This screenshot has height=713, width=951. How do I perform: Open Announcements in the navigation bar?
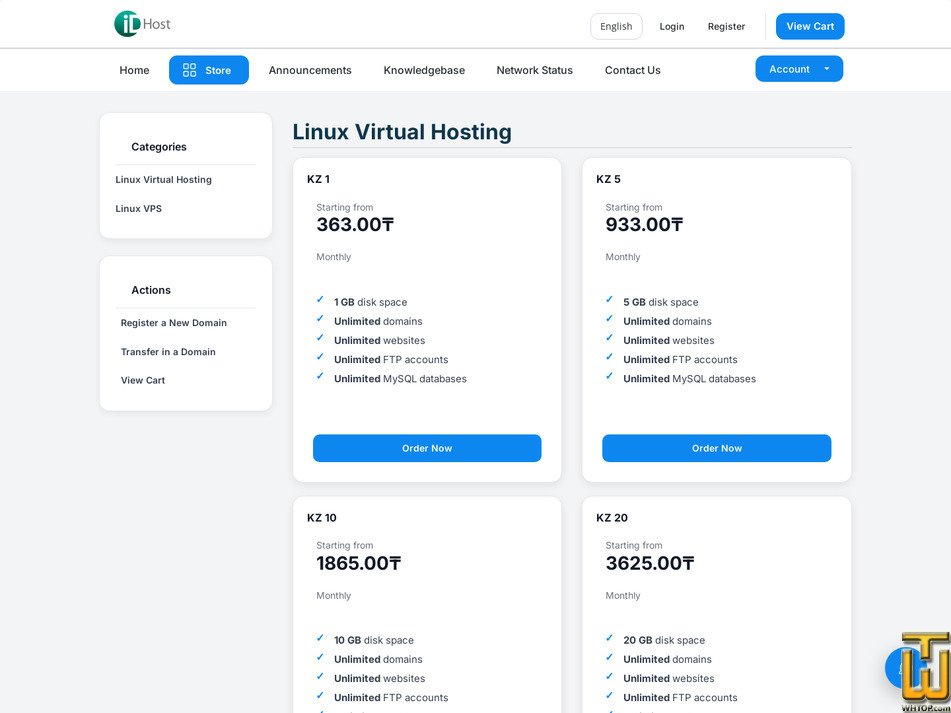[x=310, y=70]
